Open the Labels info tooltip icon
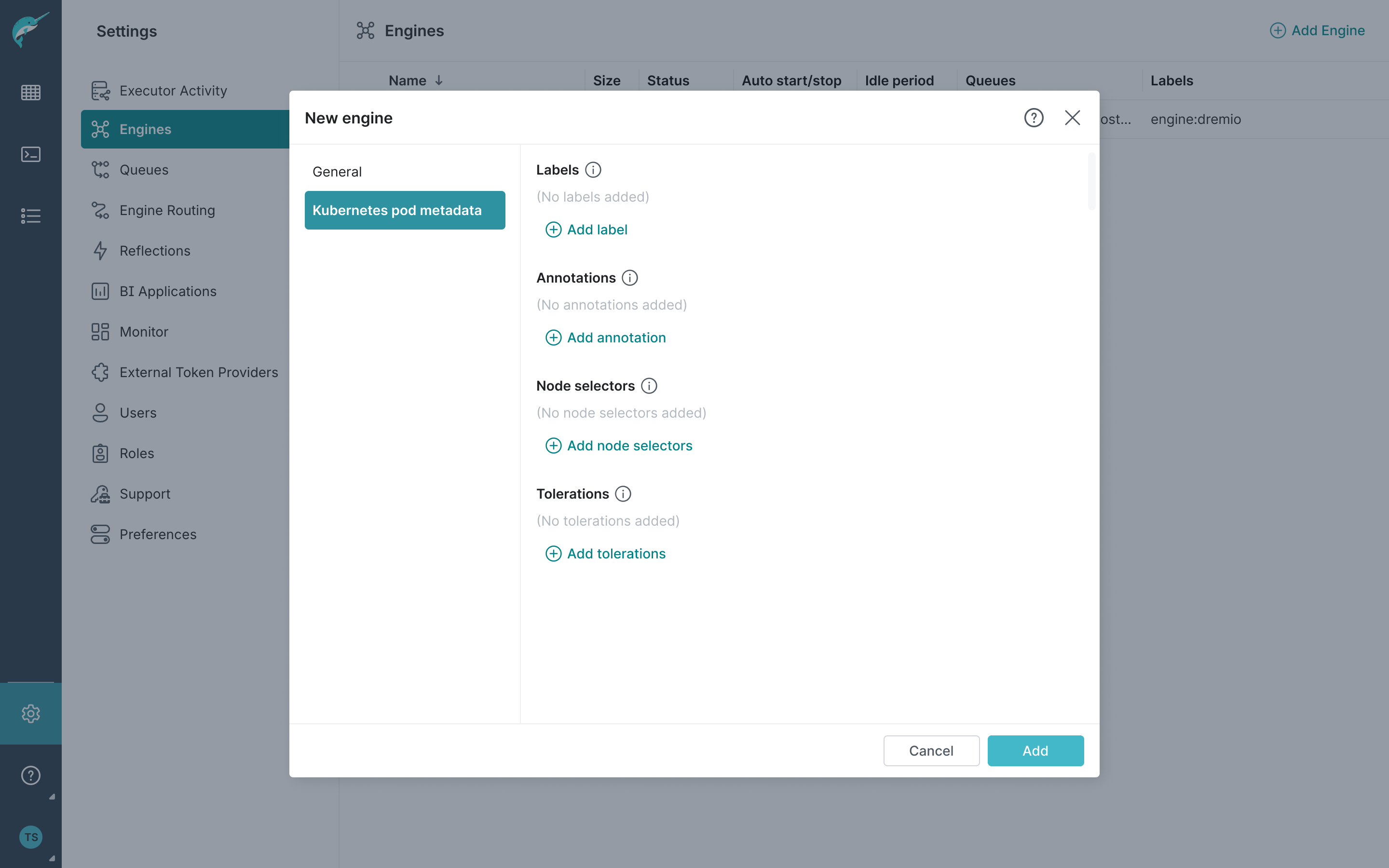The height and width of the screenshot is (868, 1389). point(593,169)
